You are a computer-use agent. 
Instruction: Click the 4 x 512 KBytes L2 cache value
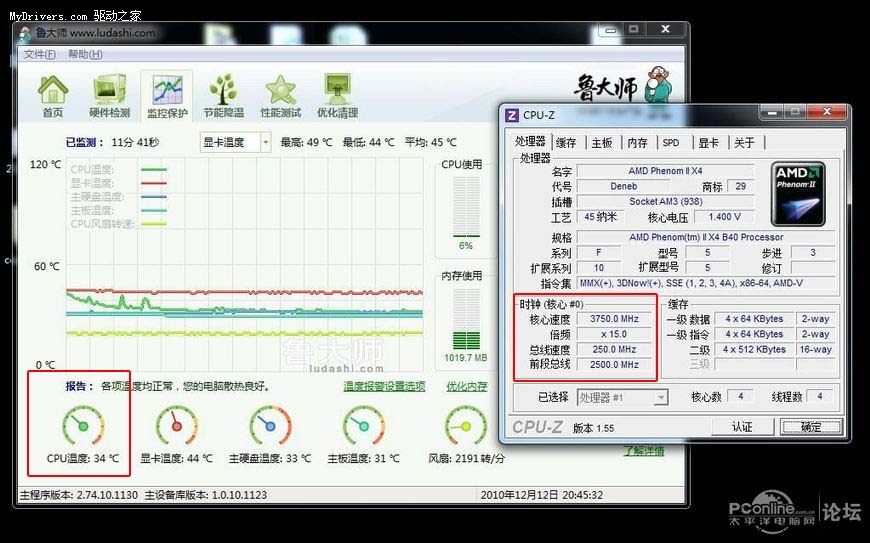click(754, 349)
